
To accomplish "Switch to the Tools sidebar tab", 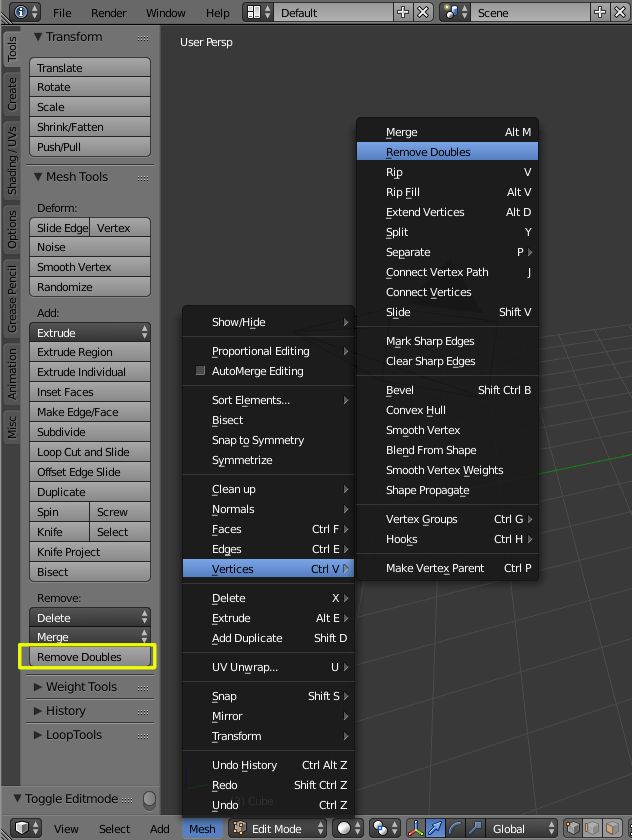I will [11, 49].
